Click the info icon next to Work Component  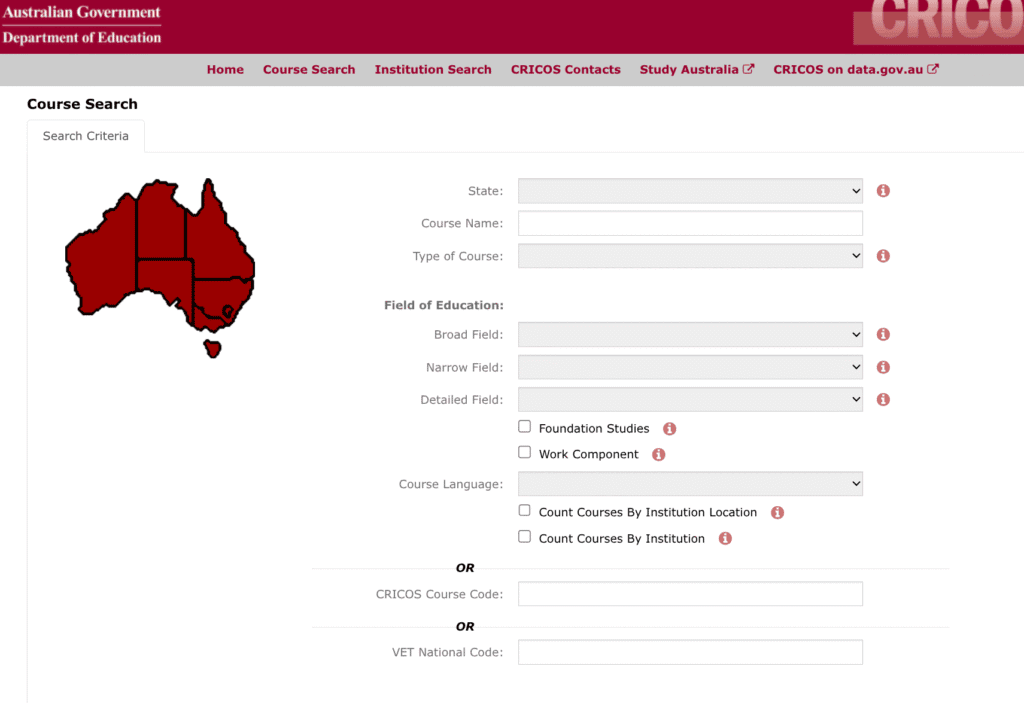(658, 454)
